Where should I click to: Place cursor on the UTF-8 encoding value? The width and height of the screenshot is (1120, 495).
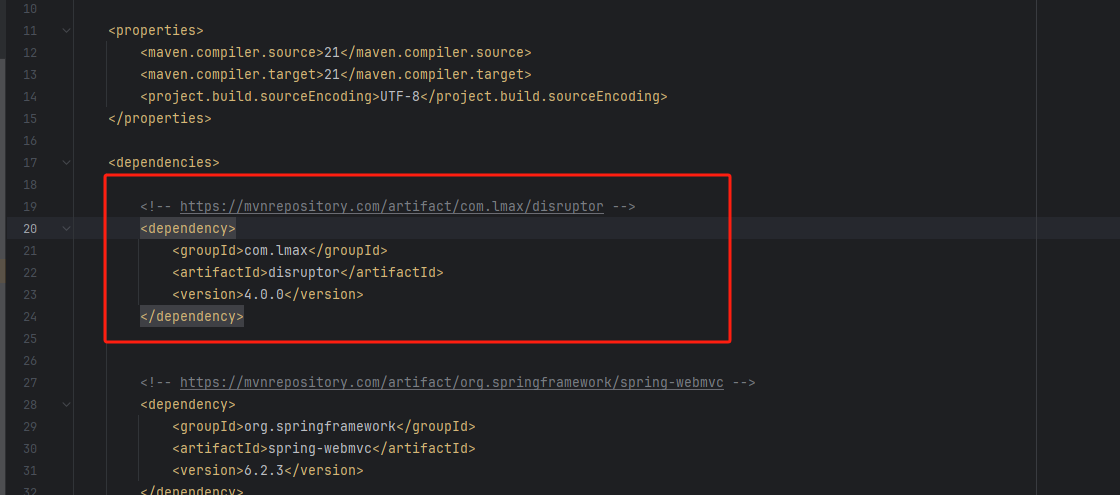click(399, 96)
